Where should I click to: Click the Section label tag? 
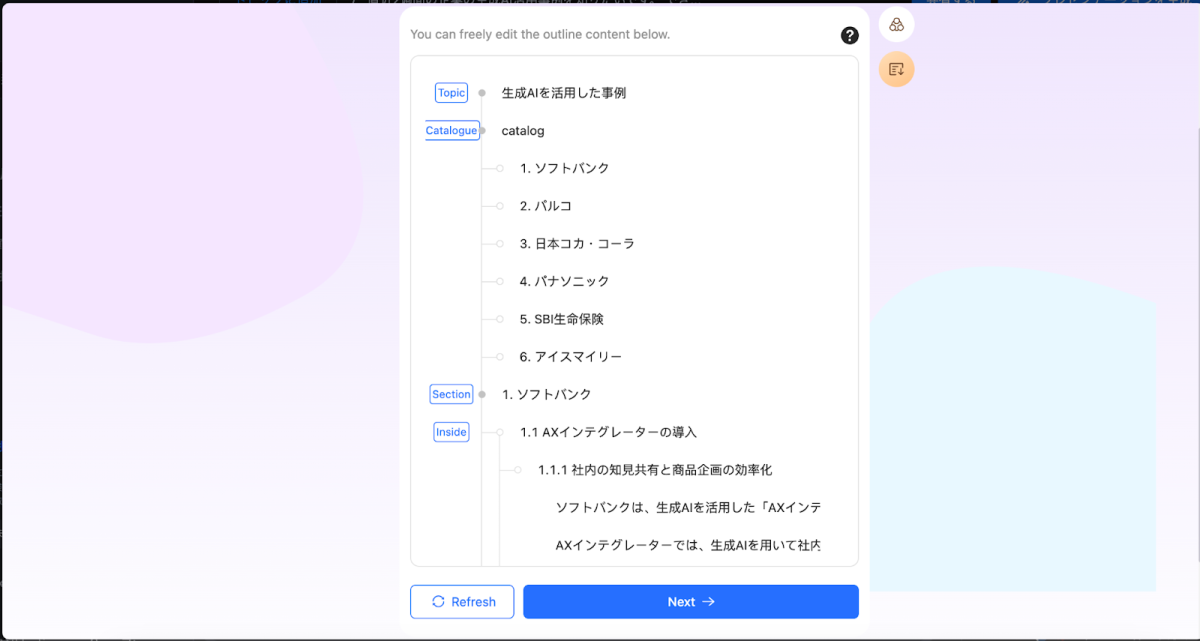[451, 394]
